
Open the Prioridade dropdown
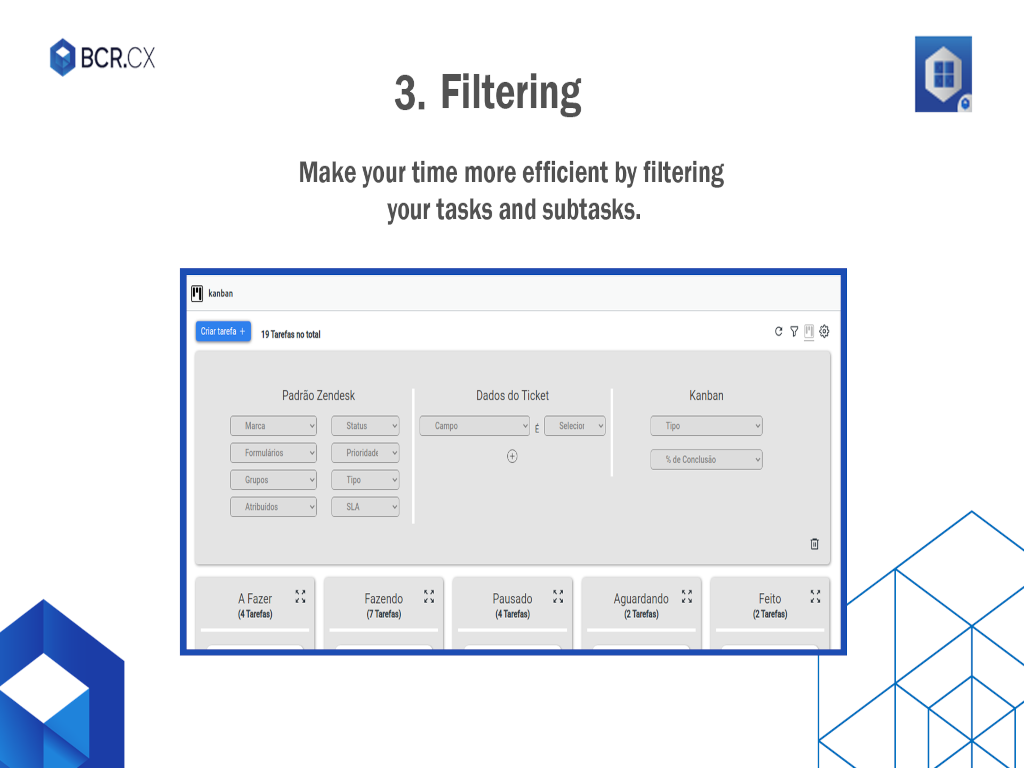coord(365,453)
